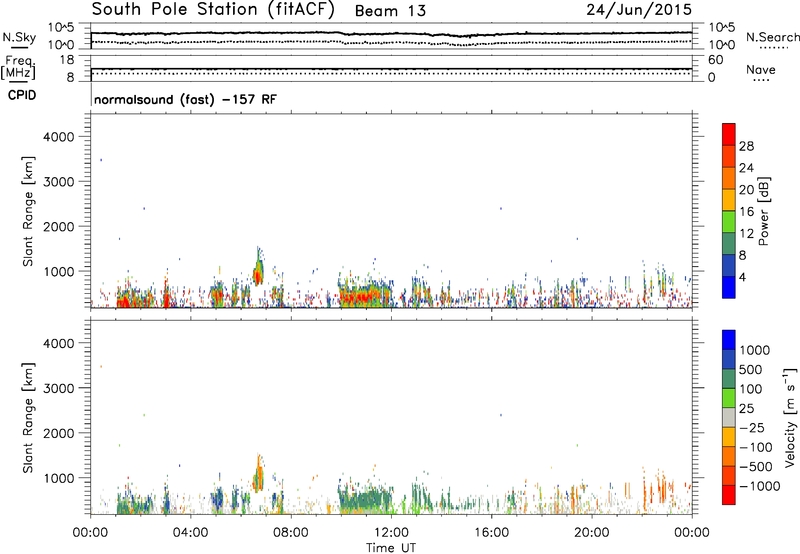Viewport: 800px width, 554px height.
Task: Click the "-25" velocity colorbar label
Action: [751, 428]
